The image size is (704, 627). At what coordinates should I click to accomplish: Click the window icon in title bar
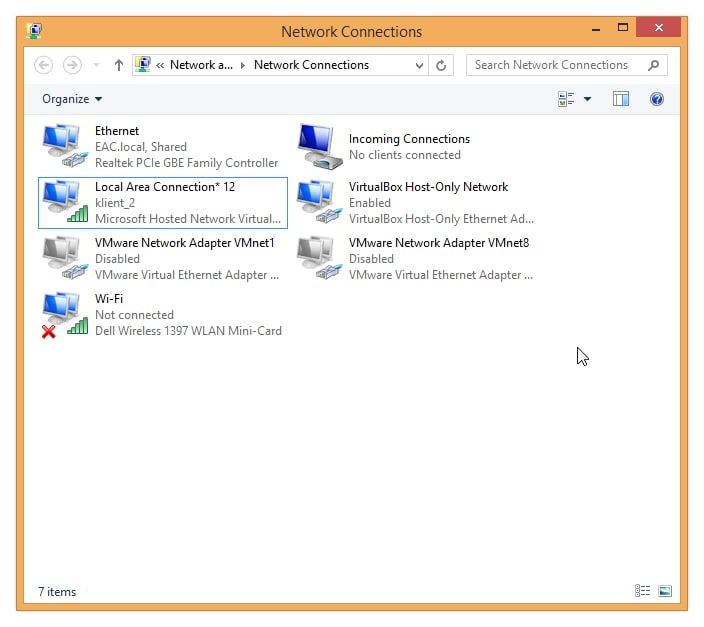(x=34, y=31)
